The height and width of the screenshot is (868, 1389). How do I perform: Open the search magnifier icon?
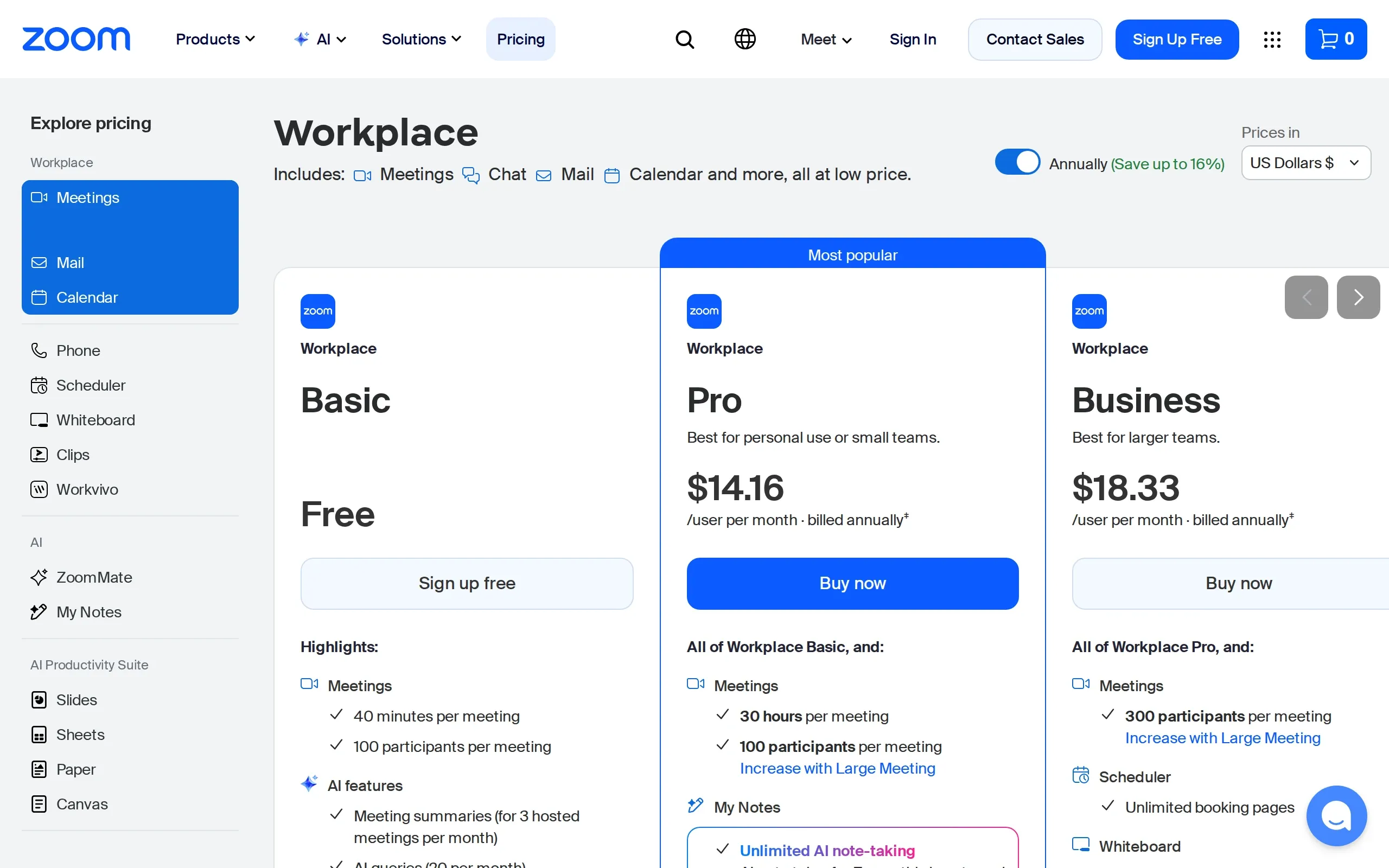click(685, 40)
